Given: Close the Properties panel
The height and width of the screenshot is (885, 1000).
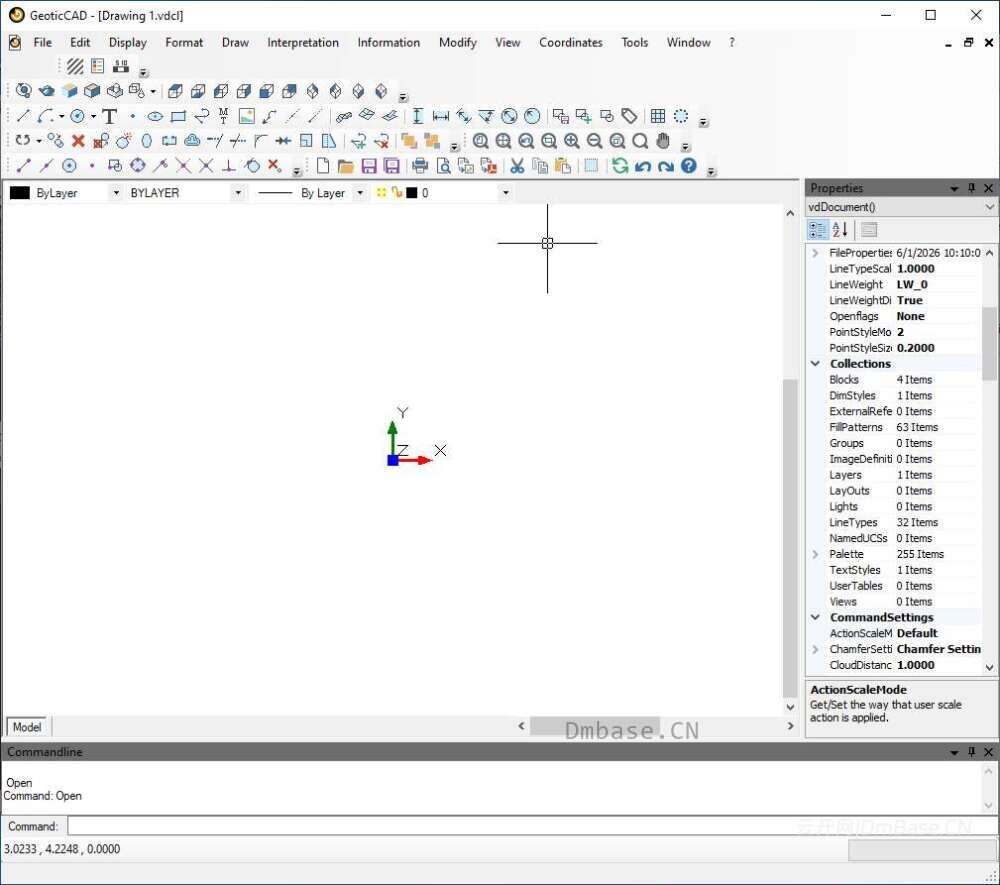Looking at the screenshot, I should pyautogui.click(x=989, y=188).
